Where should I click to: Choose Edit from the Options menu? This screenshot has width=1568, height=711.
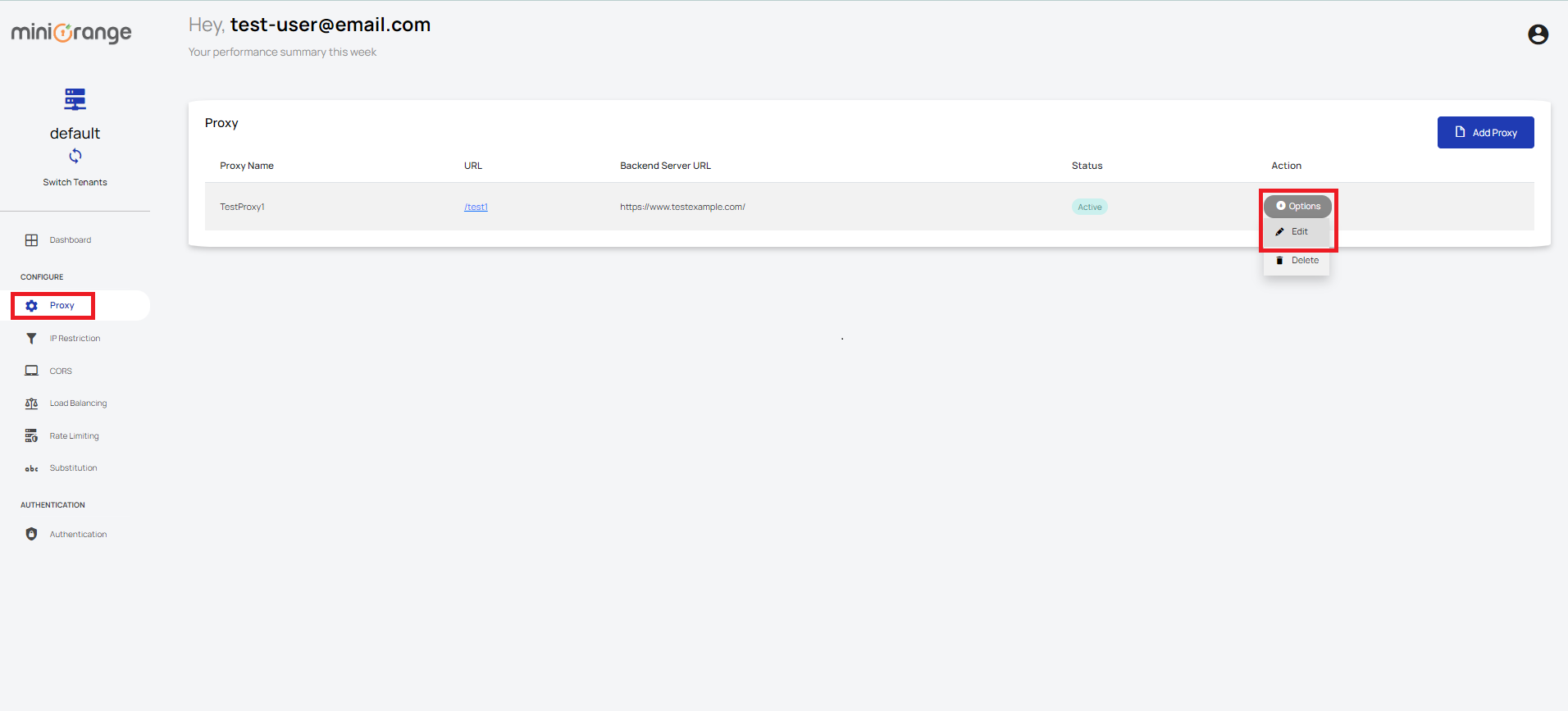(x=1297, y=232)
